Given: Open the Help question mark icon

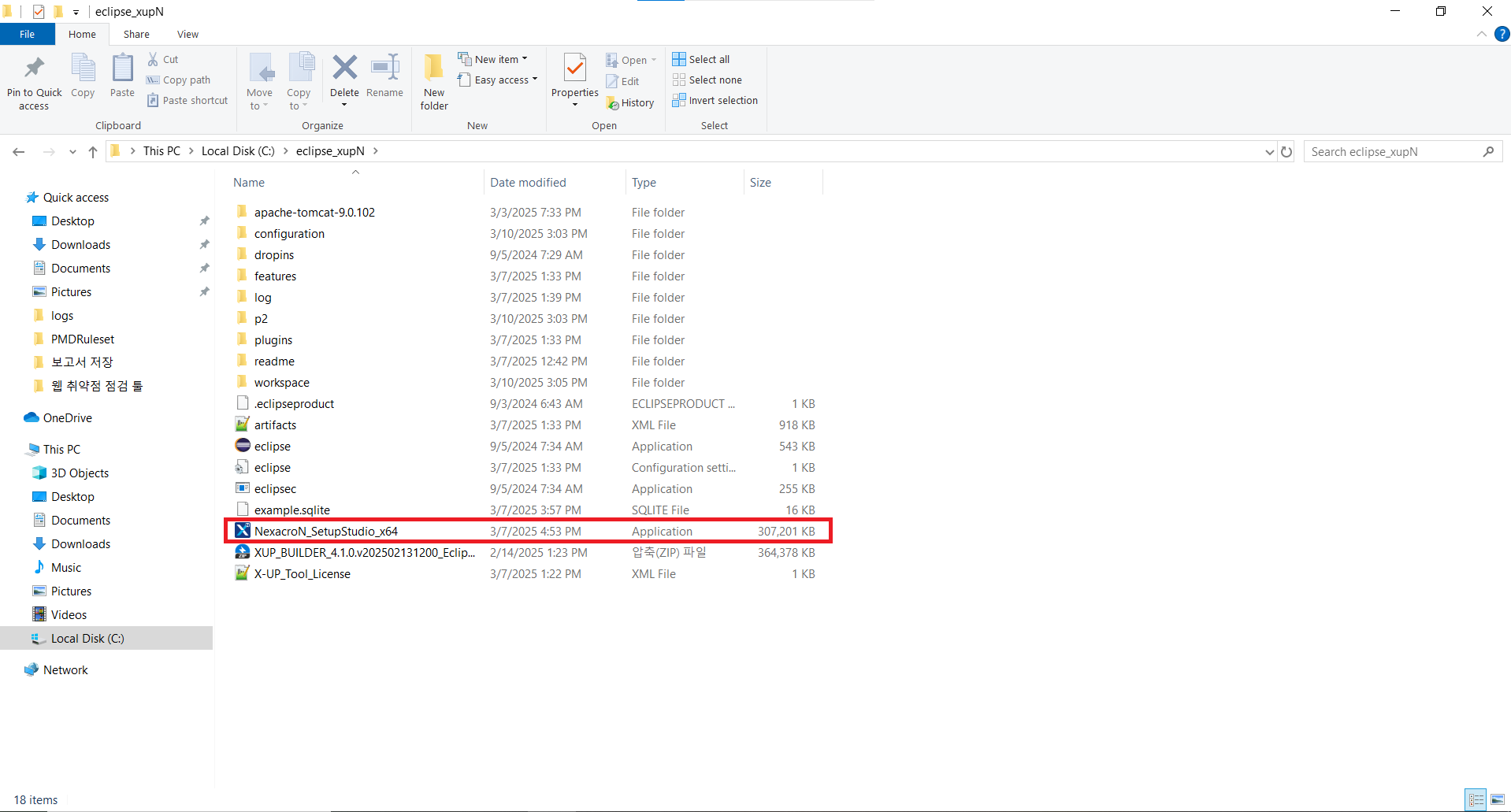Looking at the screenshot, I should [1502, 34].
